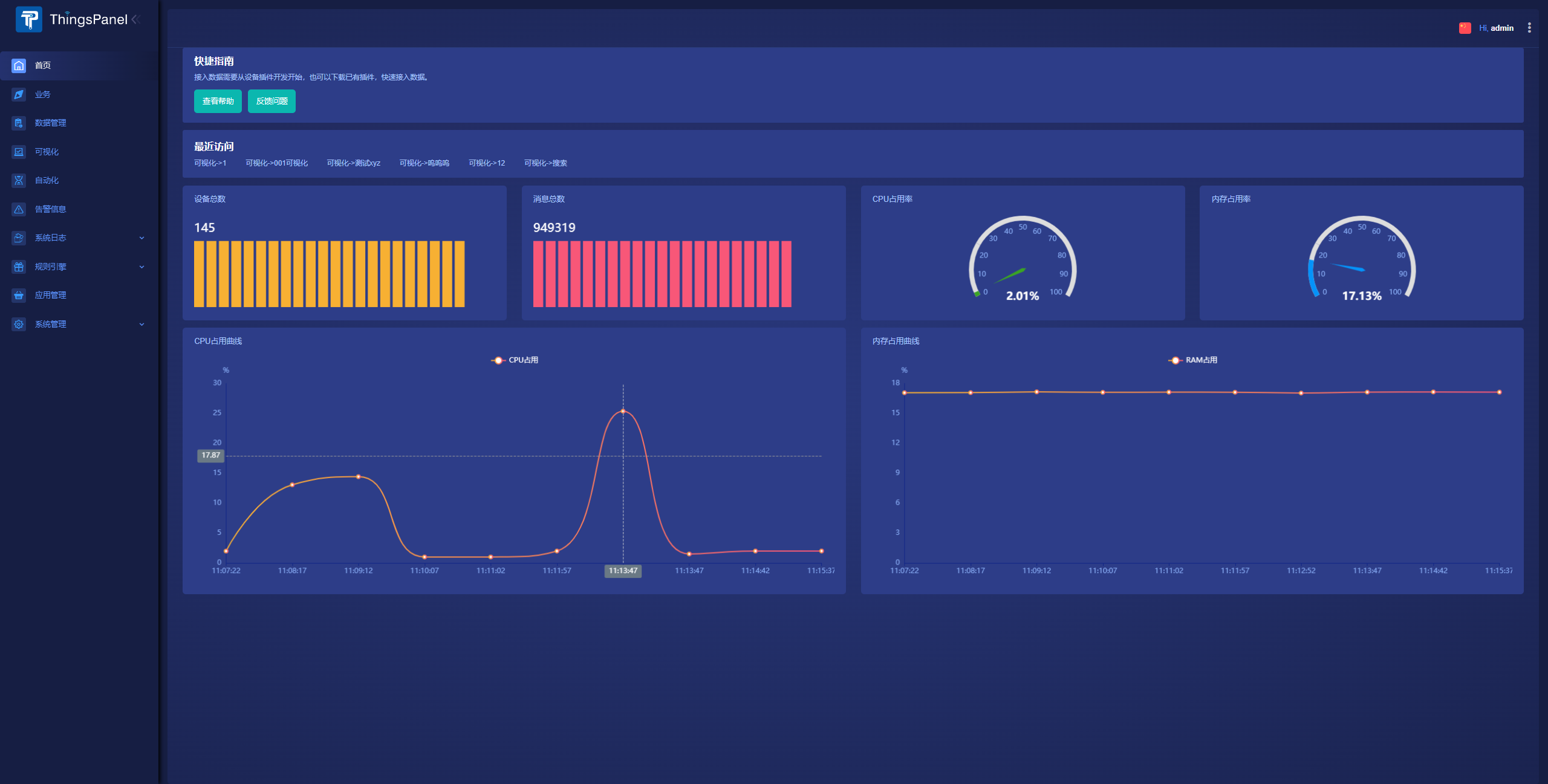Viewport: 1548px width, 784px height.
Task: Click the 查看帮助 button
Action: point(218,102)
